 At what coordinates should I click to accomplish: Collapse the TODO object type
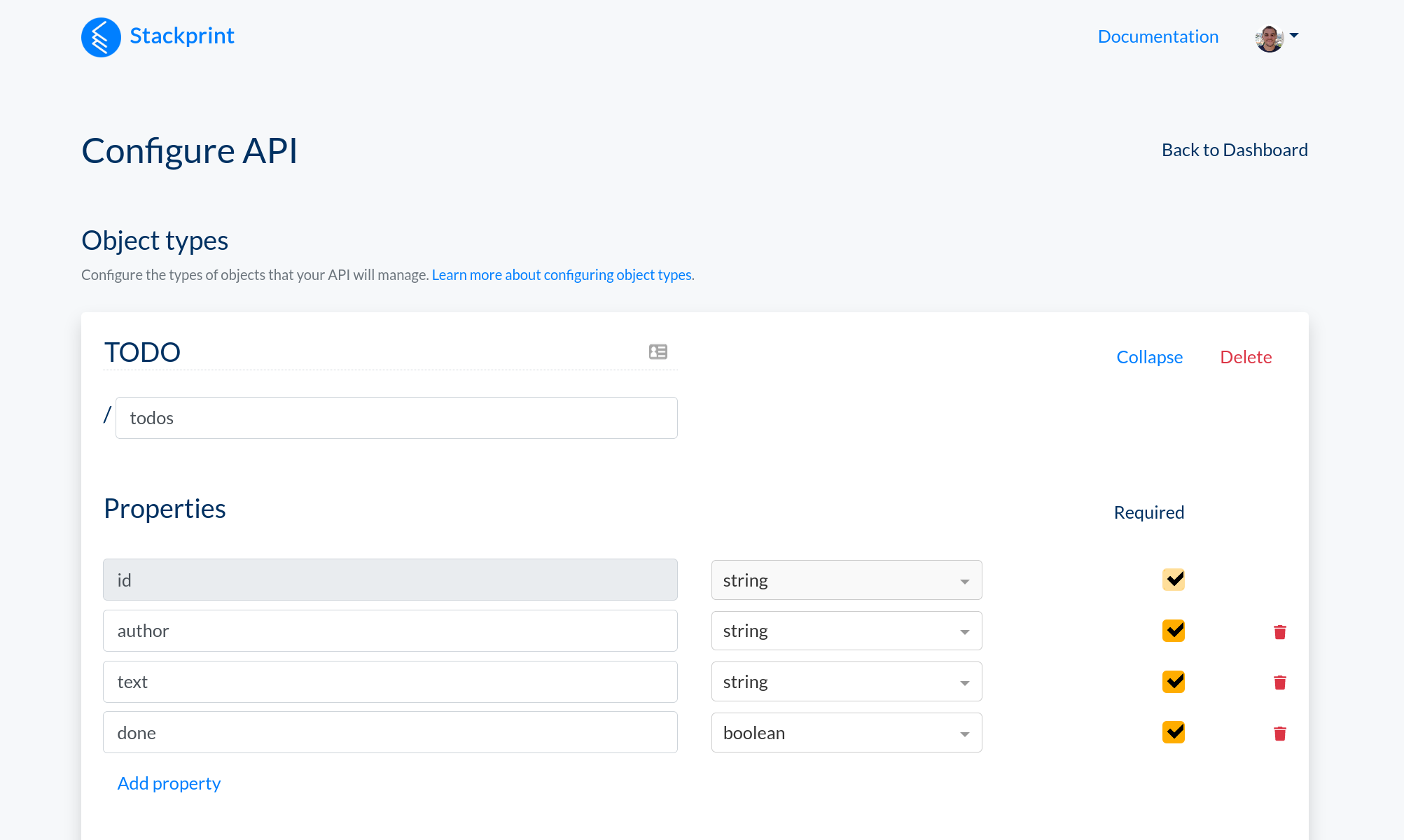(x=1149, y=357)
